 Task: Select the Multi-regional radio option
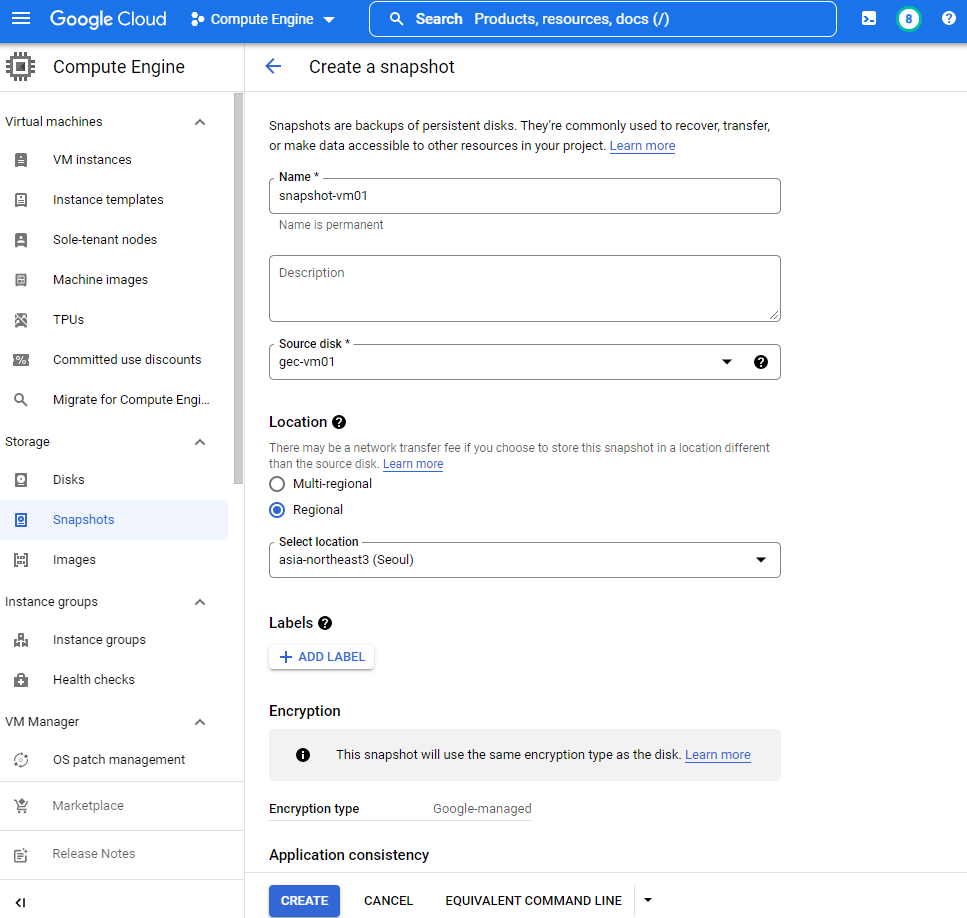click(277, 484)
